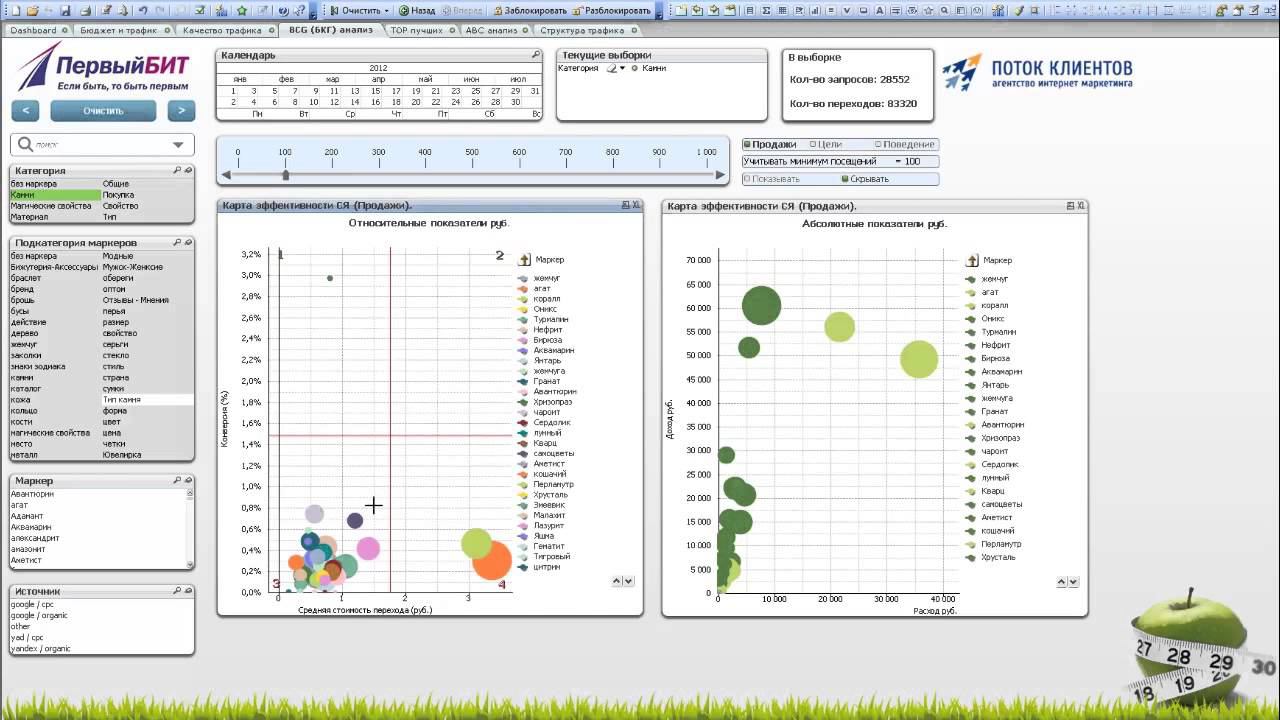
Task: Open the Очистить dropdown arrow in toolbar
Action: point(387,11)
